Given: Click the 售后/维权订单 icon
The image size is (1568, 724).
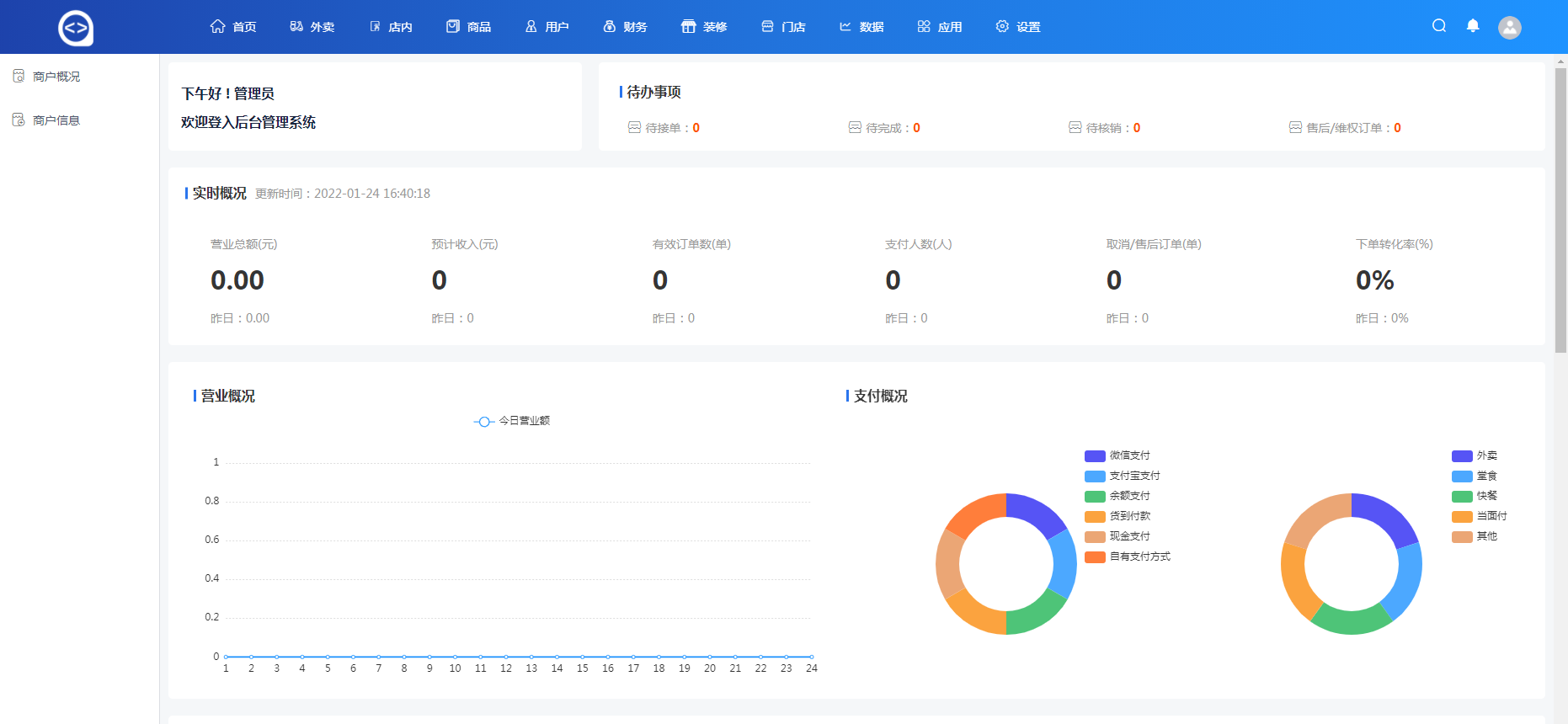Looking at the screenshot, I should 1296,127.
